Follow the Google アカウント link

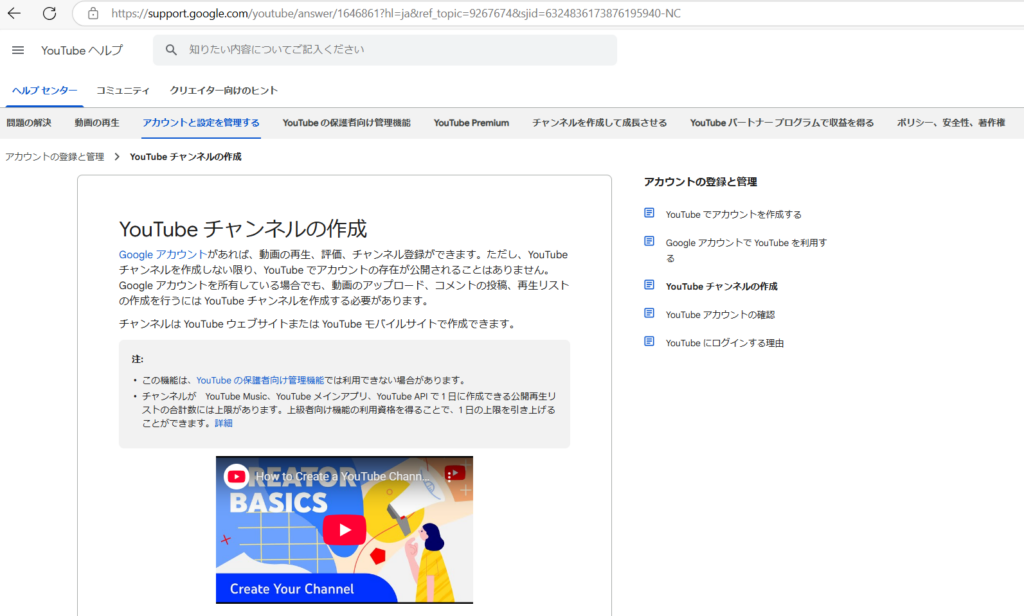click(163, 255)
